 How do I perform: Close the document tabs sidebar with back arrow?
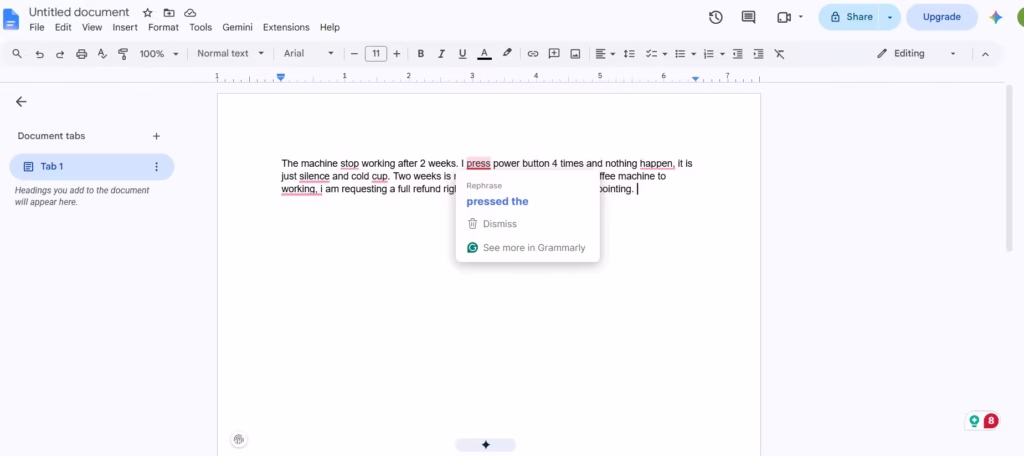(21, 101)
